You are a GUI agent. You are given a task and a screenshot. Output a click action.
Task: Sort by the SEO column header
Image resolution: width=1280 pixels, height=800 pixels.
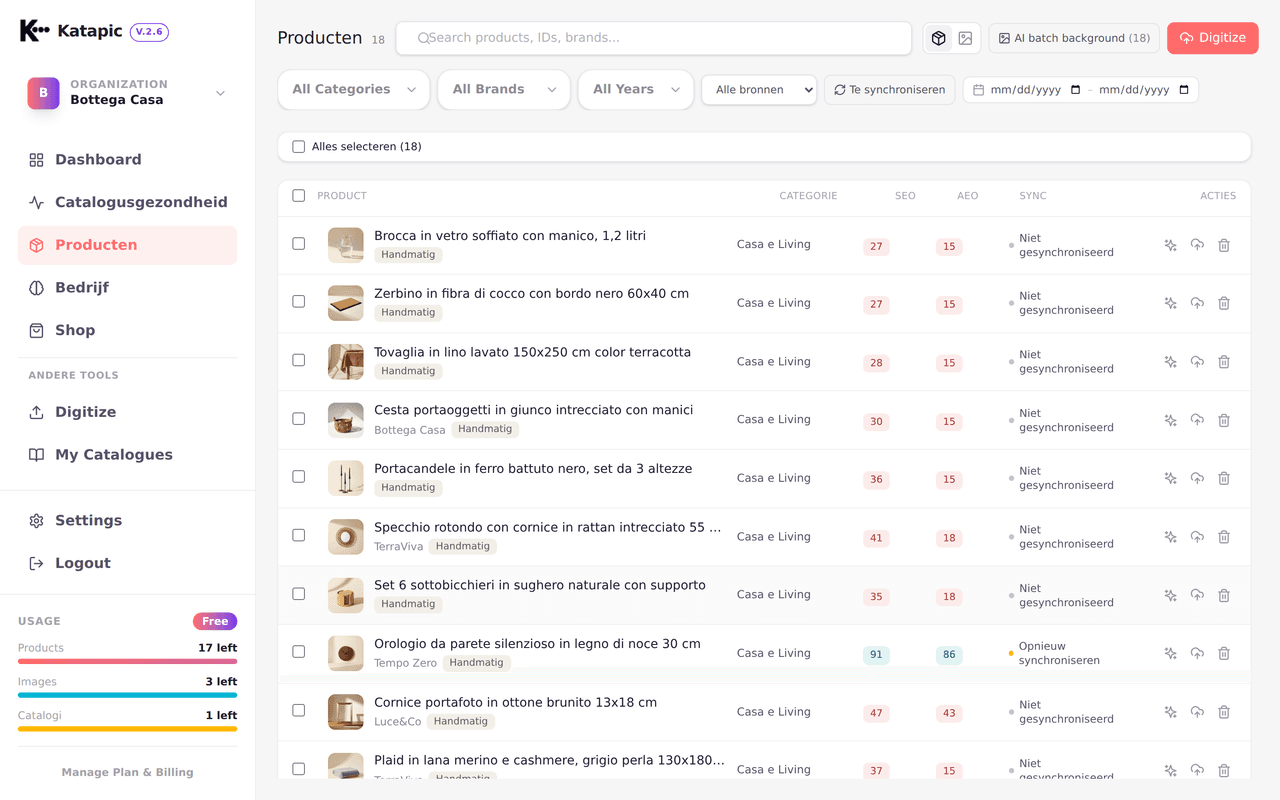point(905,196)
